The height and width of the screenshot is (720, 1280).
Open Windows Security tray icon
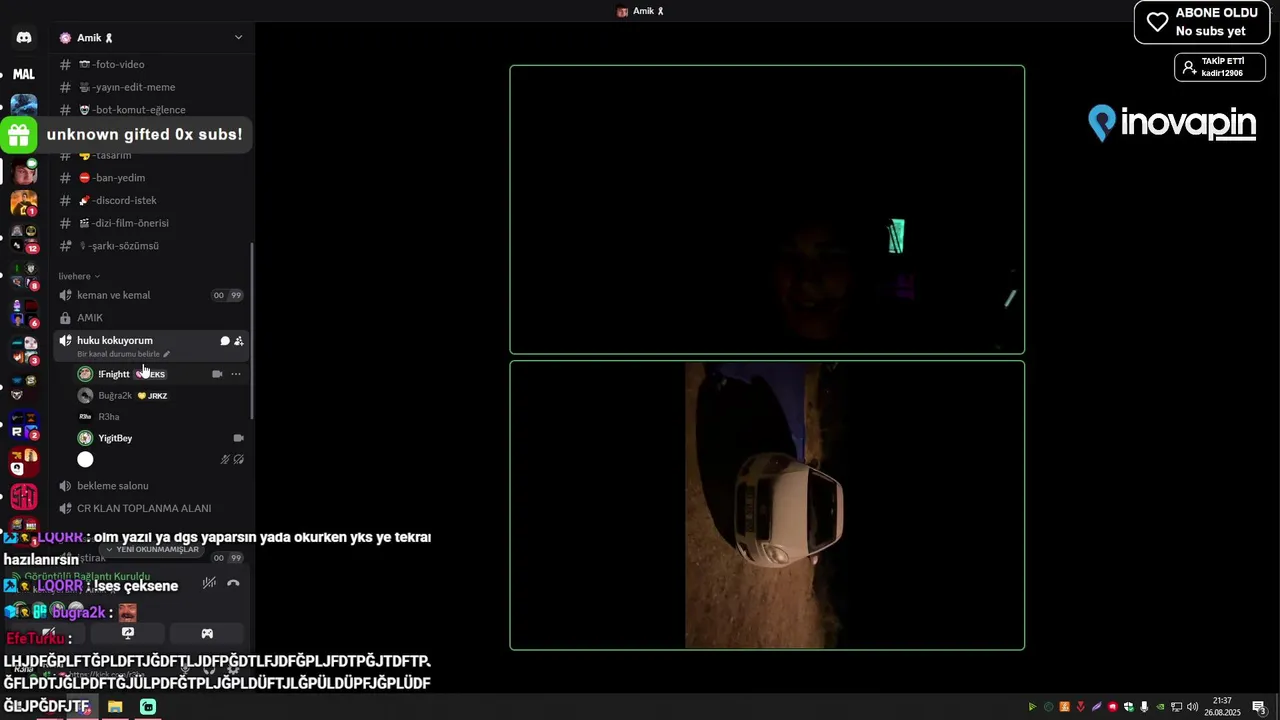pos(1129,707)
